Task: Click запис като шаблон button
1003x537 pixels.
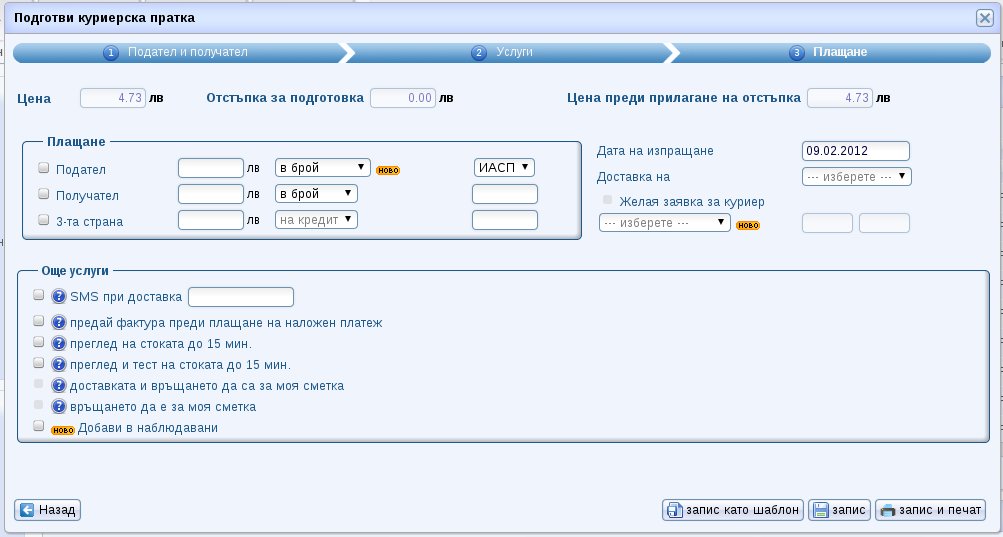Action: pyautogui.click(x=733, y=510)
